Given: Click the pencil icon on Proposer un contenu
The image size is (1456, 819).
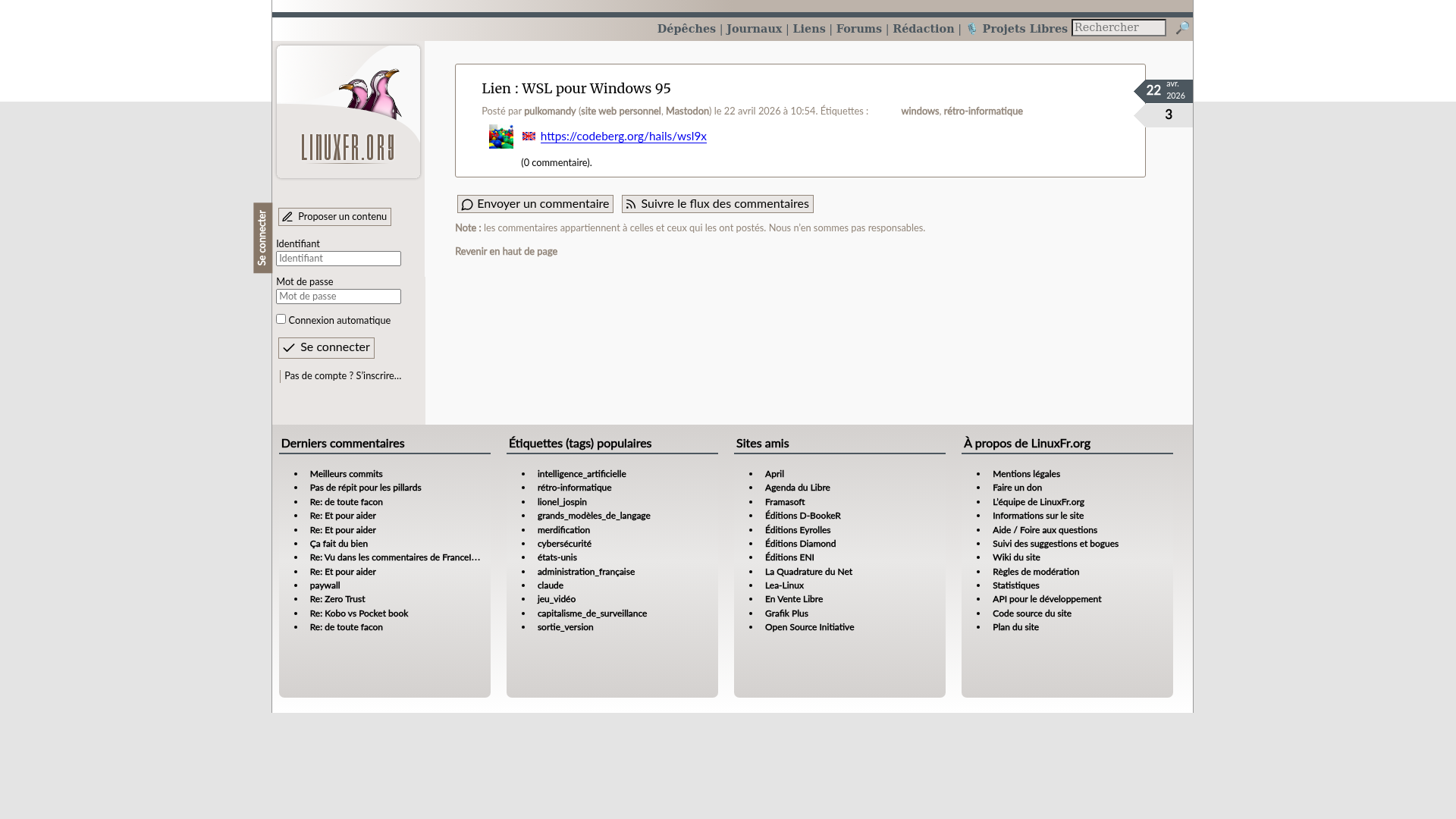Looking at the screenshot, I should [287, 217].
